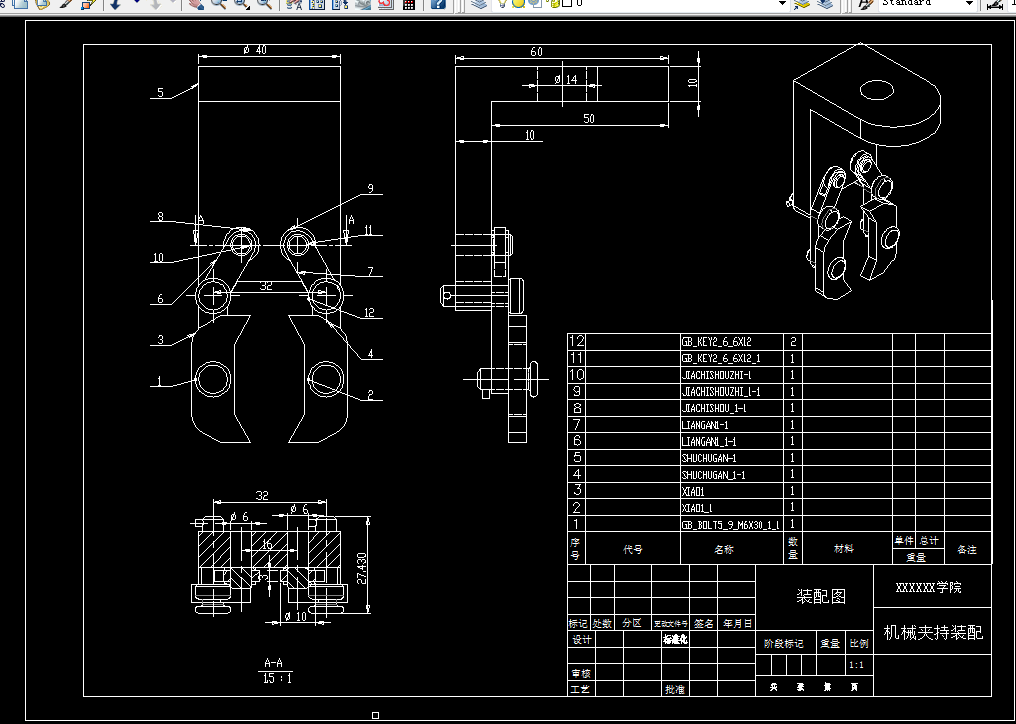Select the 60 dimension in side view
Image resolution: width=1016 pixels, height=724 pixels.
point(536,52)
